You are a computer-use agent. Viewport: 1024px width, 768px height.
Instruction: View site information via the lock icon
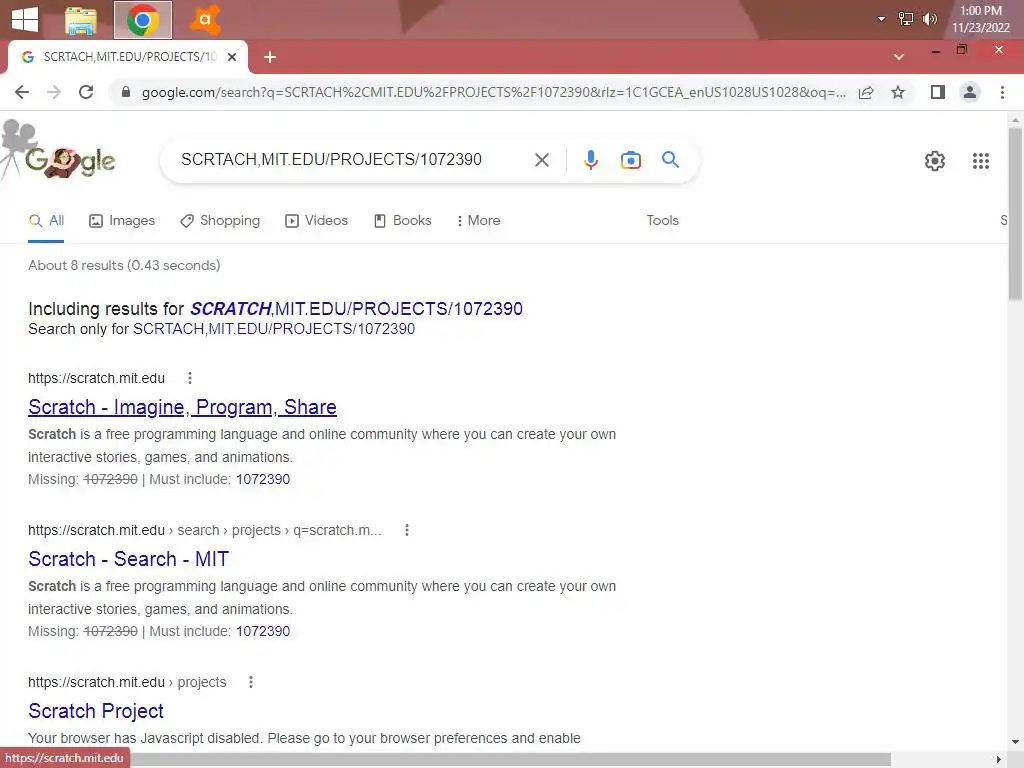(x=125, y=92)
